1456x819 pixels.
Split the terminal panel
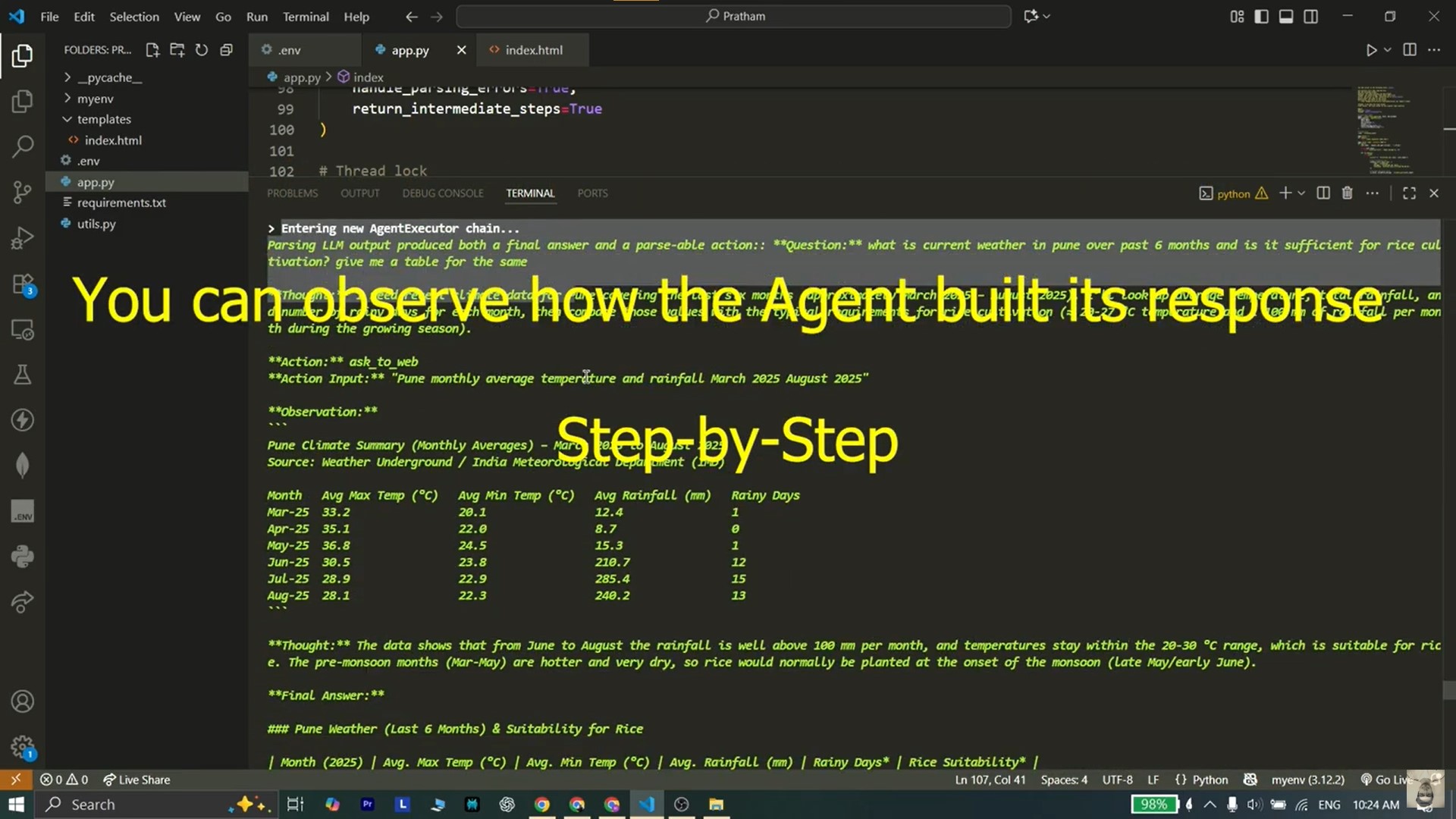tap(1323, 193)
